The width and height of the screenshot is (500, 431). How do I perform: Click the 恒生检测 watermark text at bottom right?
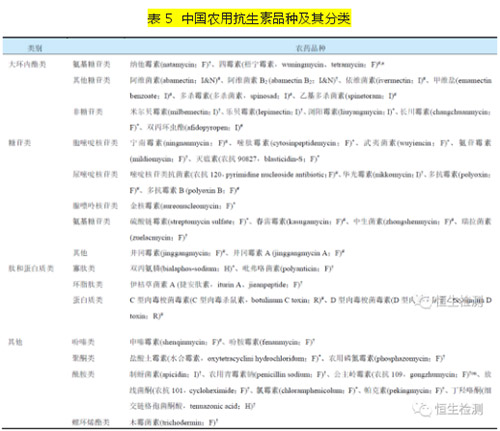(x=459, y=410)
